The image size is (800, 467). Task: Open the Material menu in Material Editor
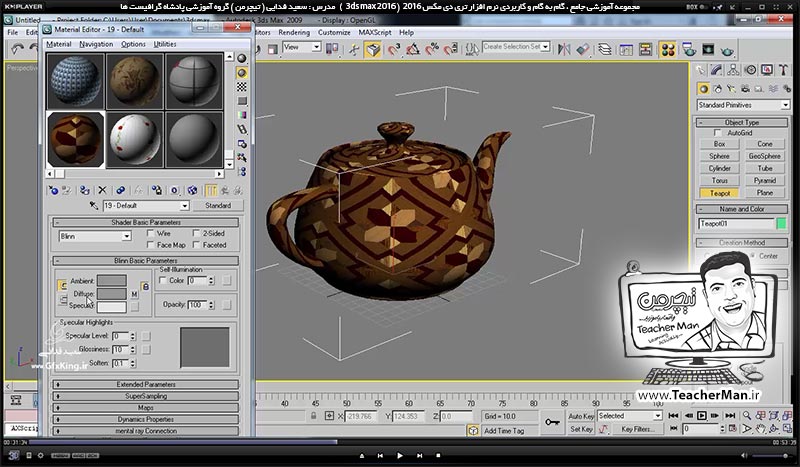(x=59, y=44)
